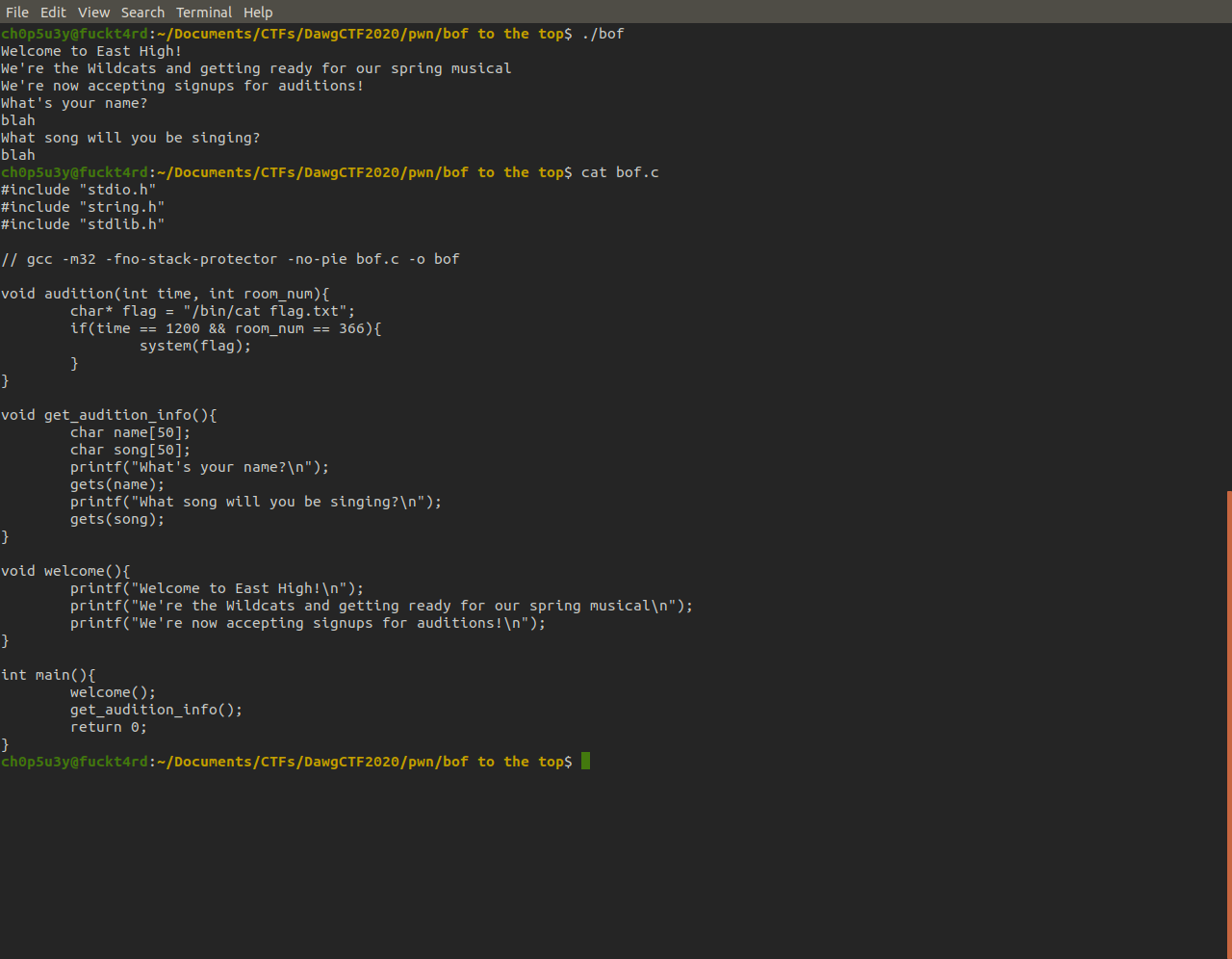Click the 'char* flag = "/bin/cat flag.txt";' line

[x=213, y=311]
